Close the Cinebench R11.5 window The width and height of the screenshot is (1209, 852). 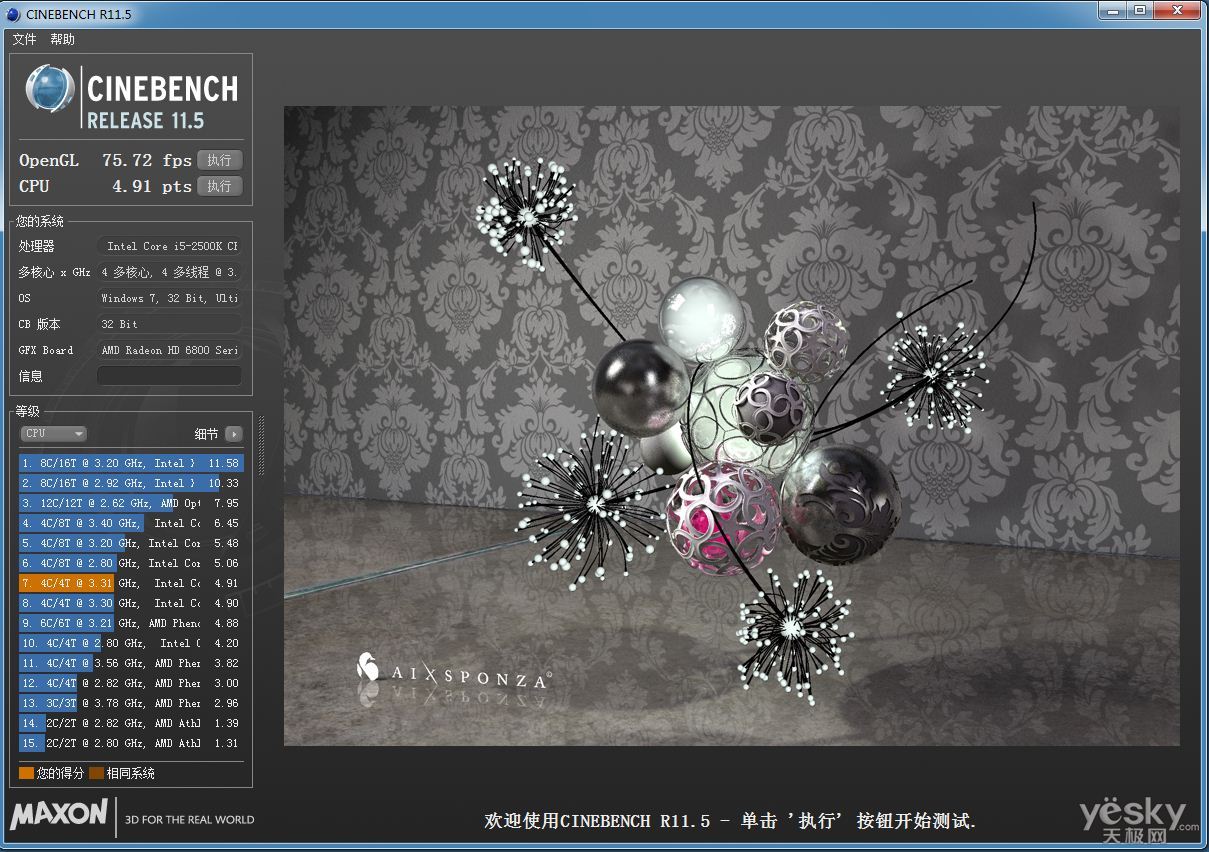tap(1177, 10)
